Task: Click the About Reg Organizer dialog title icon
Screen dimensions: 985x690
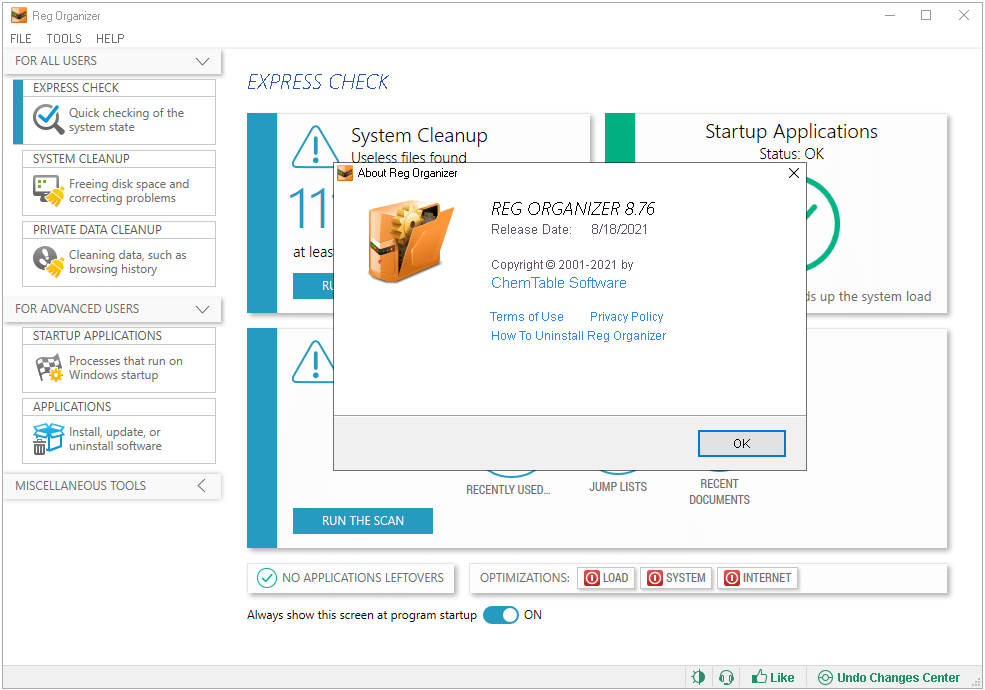Action: tap(345, 173)
